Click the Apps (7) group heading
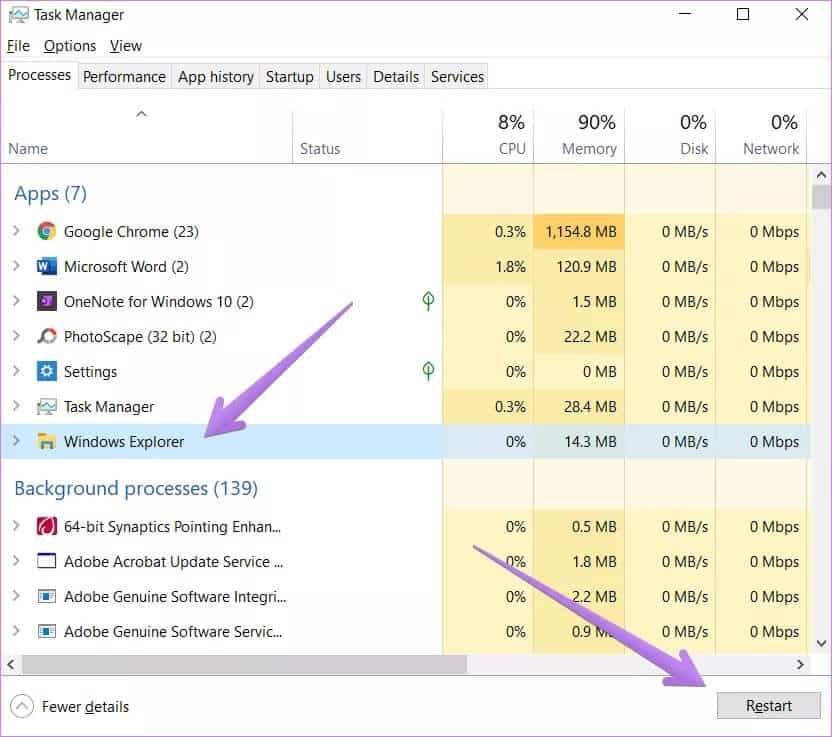Image resolution: width=832 pixels, height=737 pixels. [50, 194]
